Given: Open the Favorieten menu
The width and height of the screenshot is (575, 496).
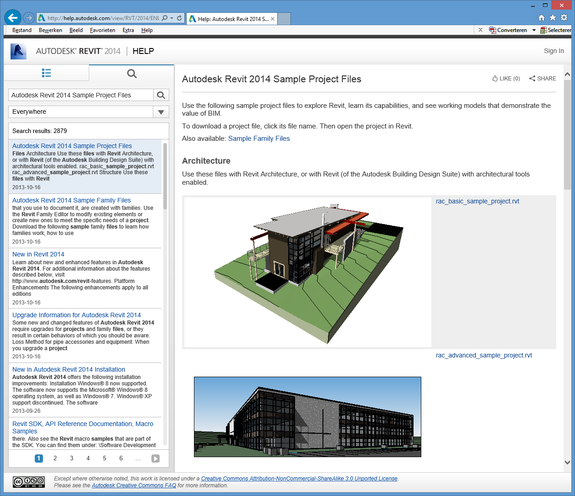Looking at the screenshot, I should 102,30.
